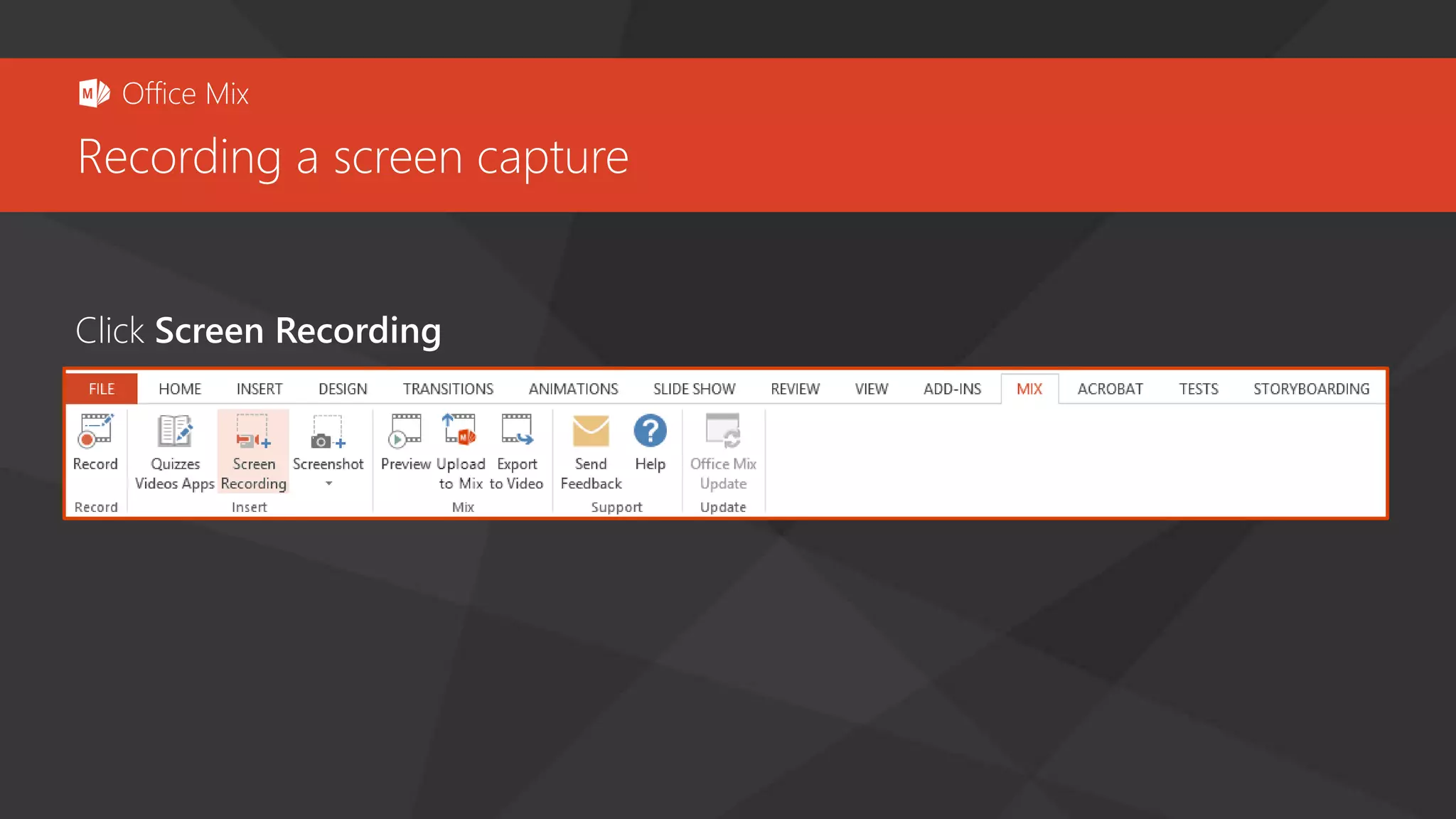Switch to the INSERT ribbon tab
This screenshot has height=819, width=1456.
click(x=259, y=389)
